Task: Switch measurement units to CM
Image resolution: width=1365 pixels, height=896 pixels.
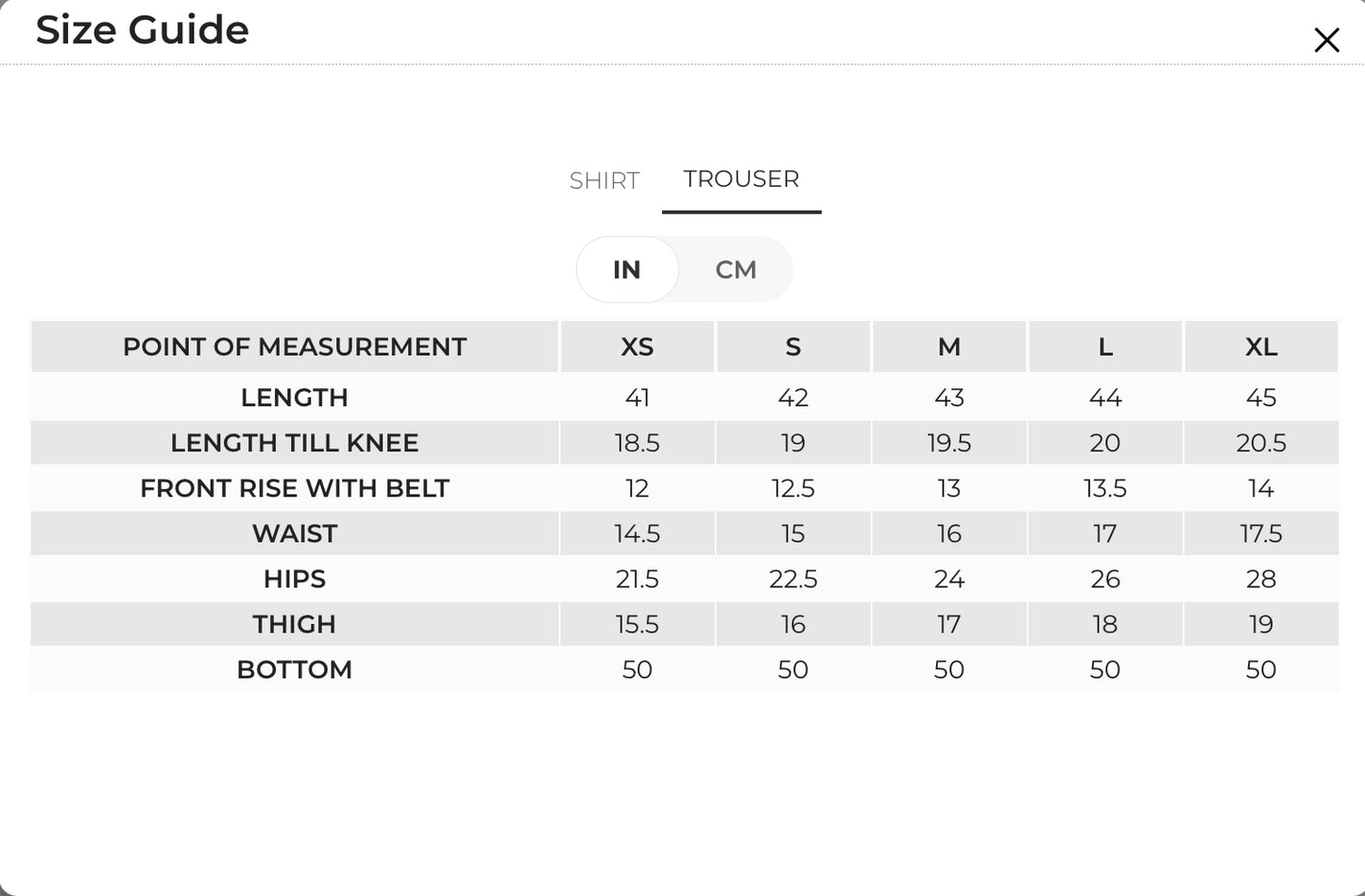Action: [736, 269]
